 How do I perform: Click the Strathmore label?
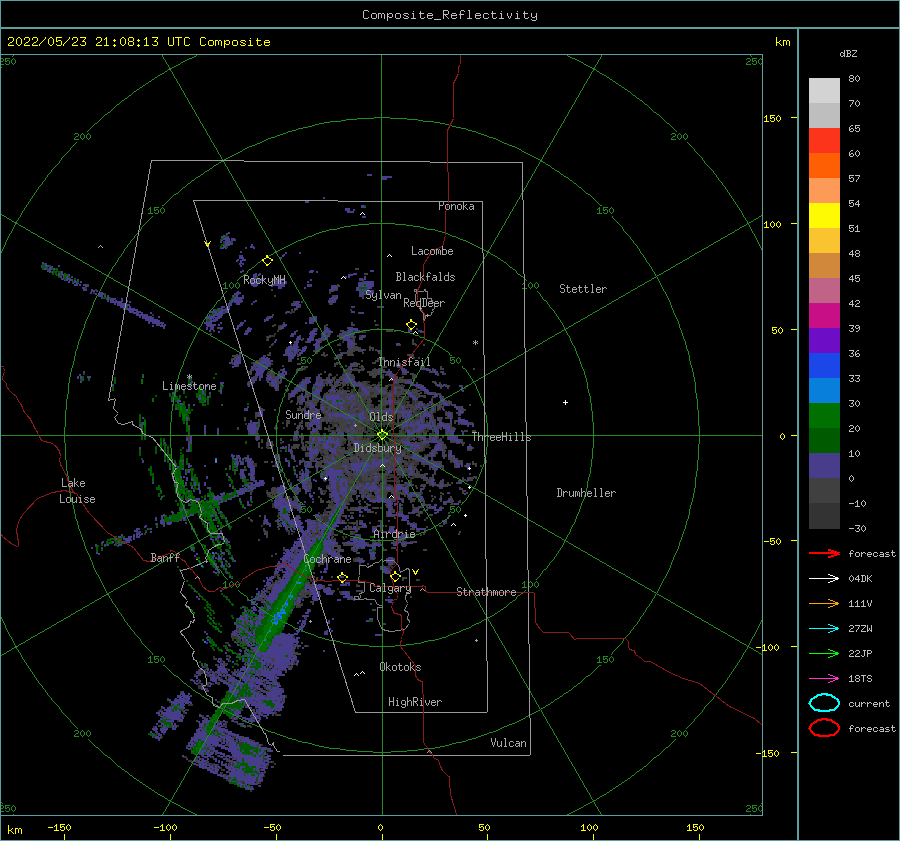(486, 592)
